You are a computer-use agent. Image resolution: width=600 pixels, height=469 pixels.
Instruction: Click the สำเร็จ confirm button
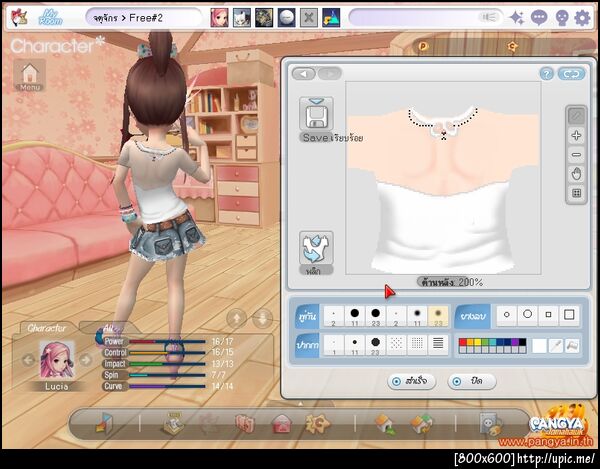(x=411, y=381)
